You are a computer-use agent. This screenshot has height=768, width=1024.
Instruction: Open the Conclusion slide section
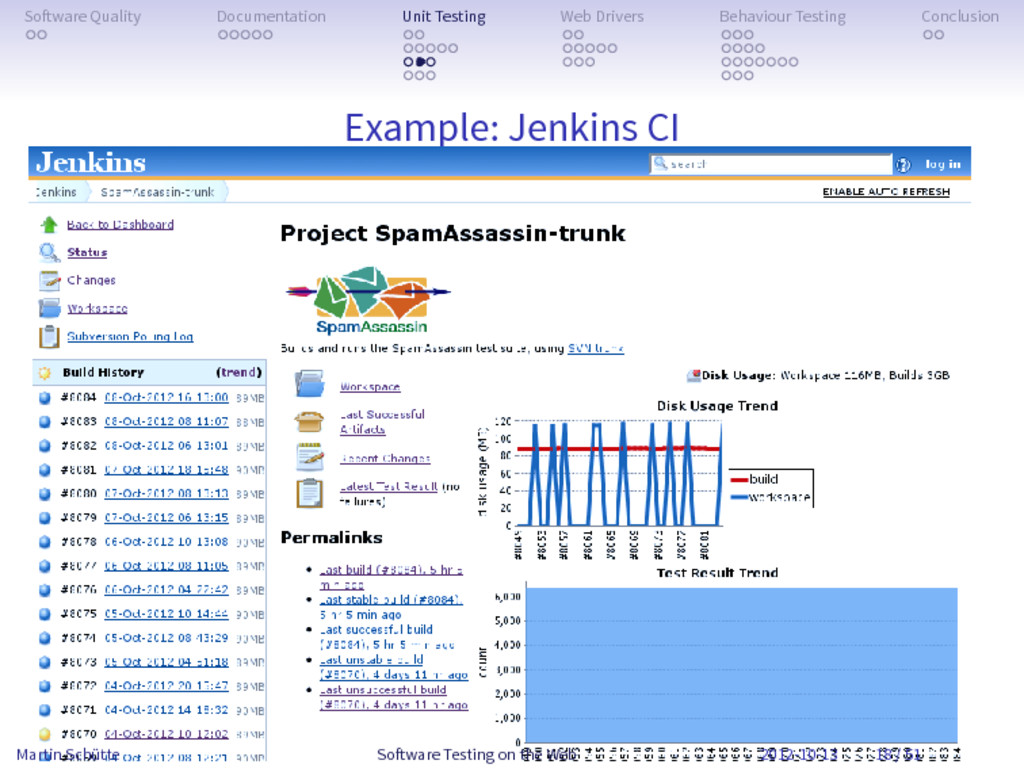coord(960,16)
